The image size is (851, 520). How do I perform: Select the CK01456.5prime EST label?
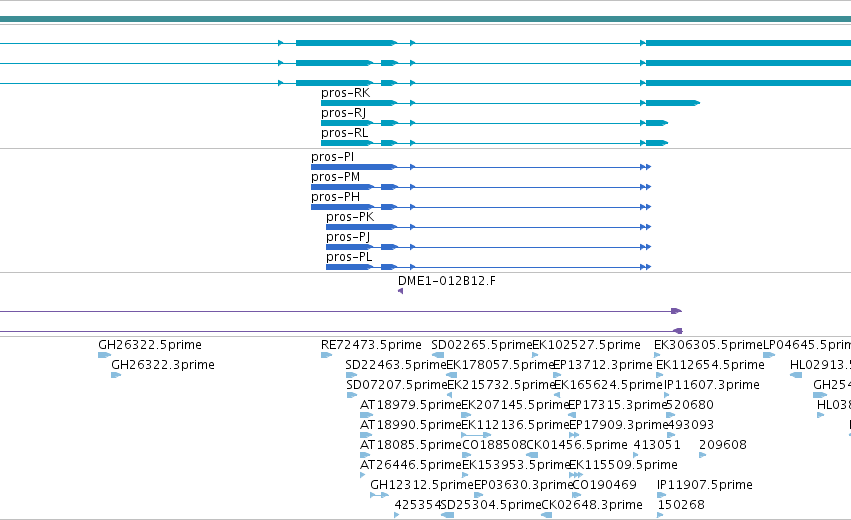[x=577, y=445]
